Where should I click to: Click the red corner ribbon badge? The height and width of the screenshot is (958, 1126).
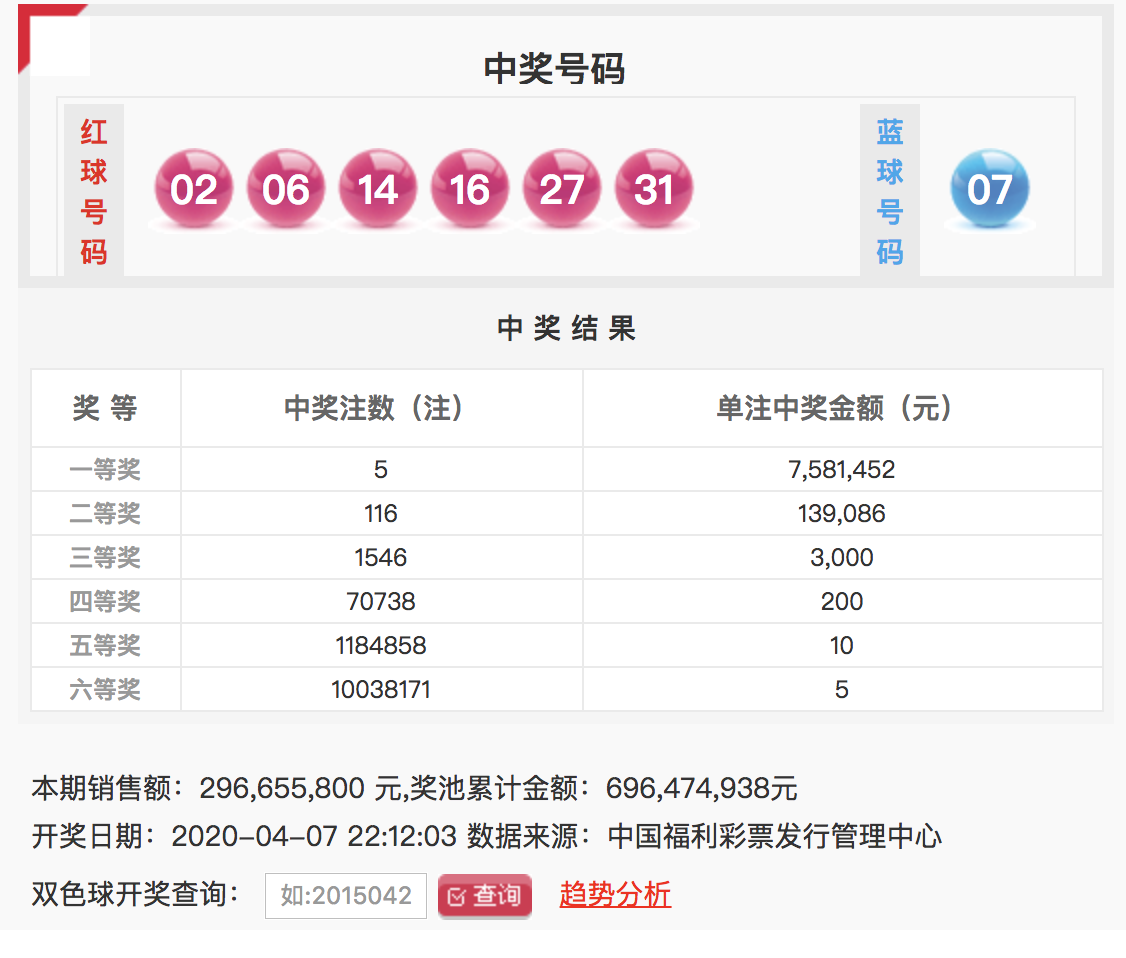[x=40, y=25]
